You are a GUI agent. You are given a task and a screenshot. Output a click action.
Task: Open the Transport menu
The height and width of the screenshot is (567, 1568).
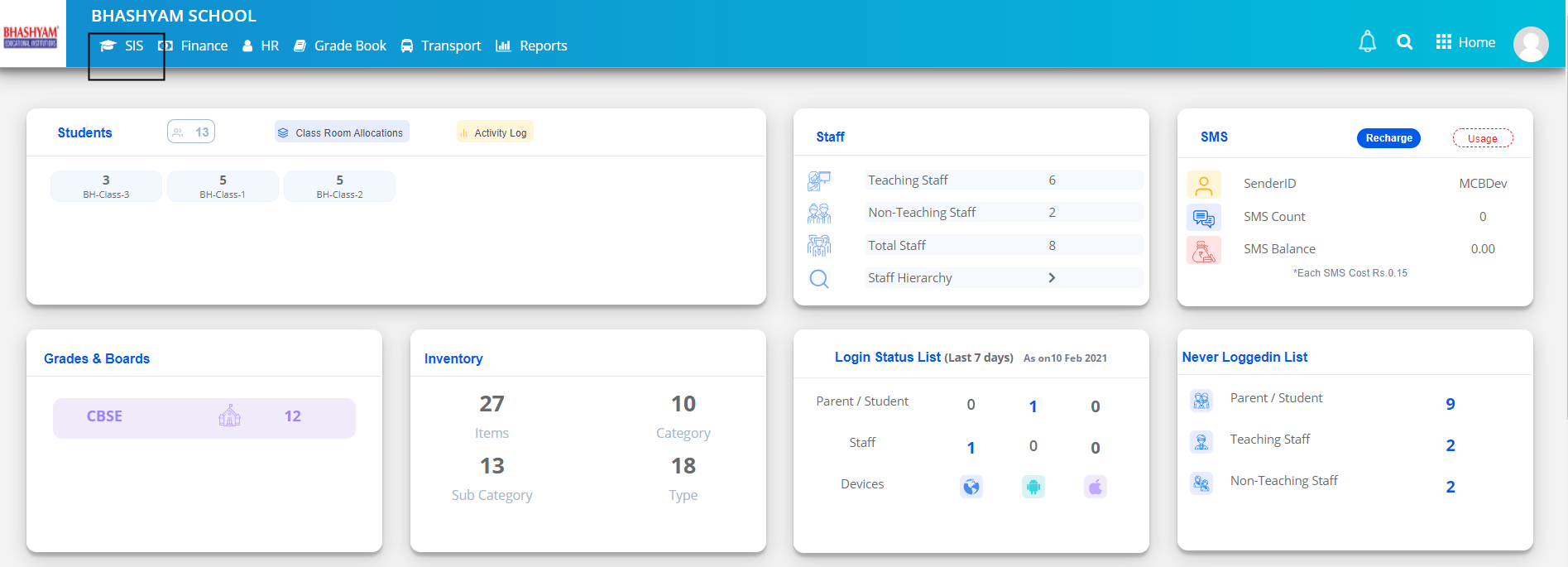pos(441,46)
